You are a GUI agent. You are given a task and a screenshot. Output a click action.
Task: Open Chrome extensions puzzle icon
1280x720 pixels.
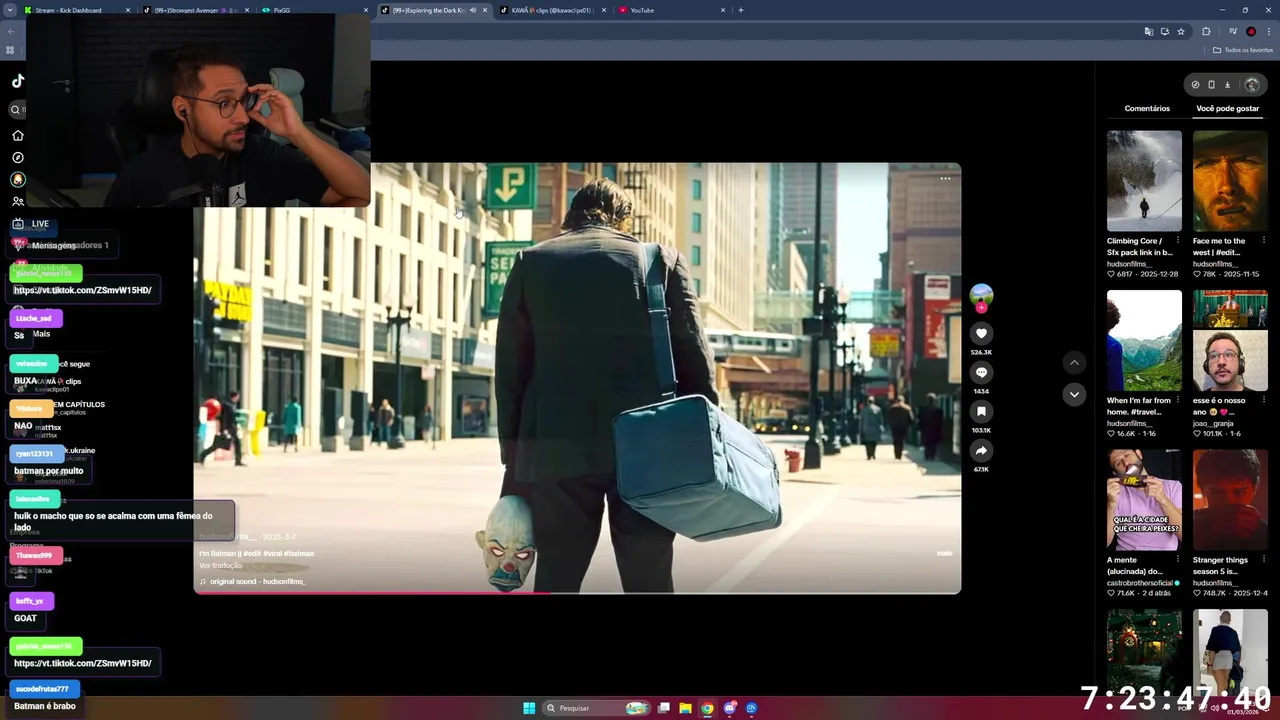(1206, 31)
